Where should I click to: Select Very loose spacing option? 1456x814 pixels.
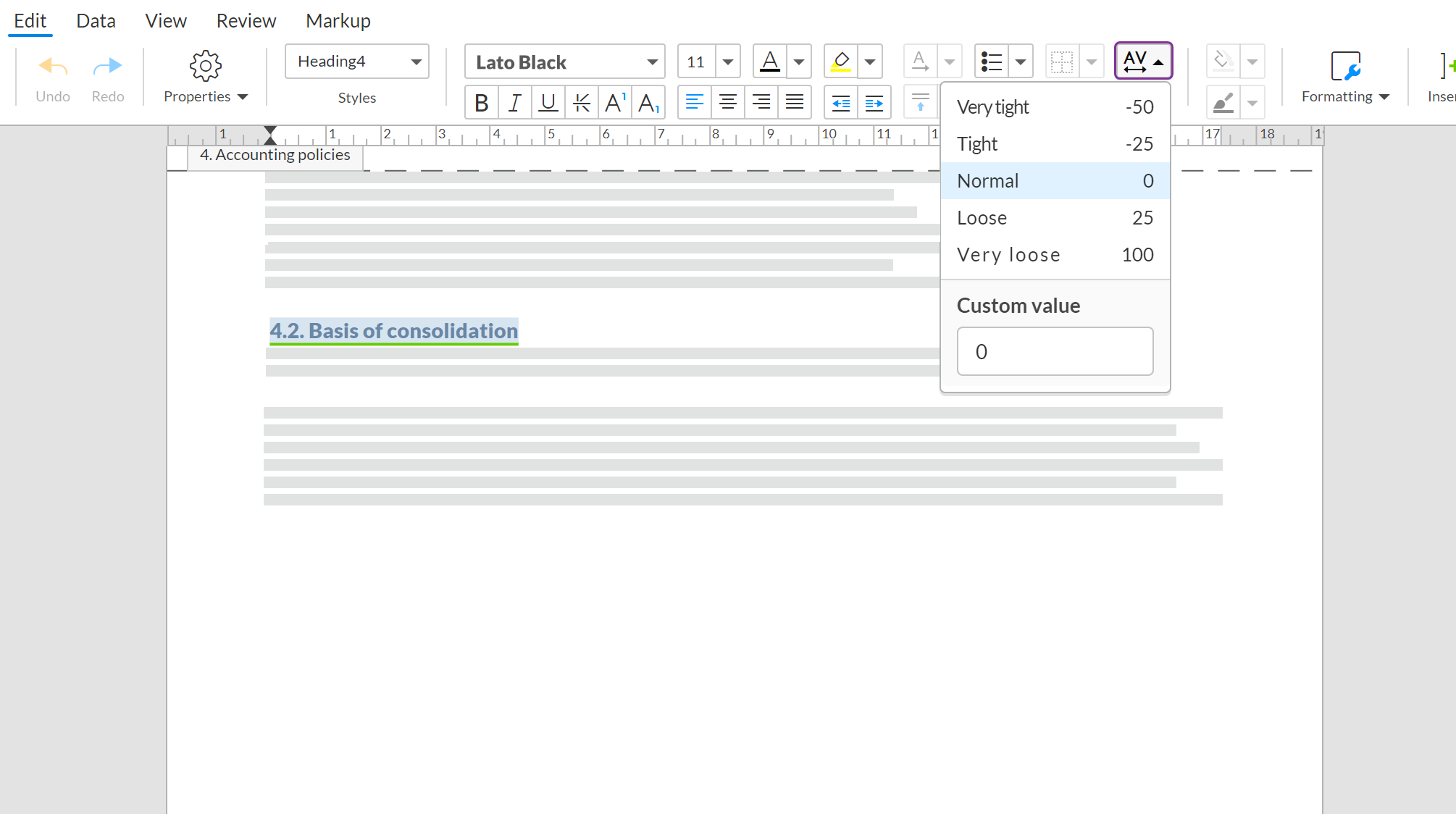[1054, 255]
